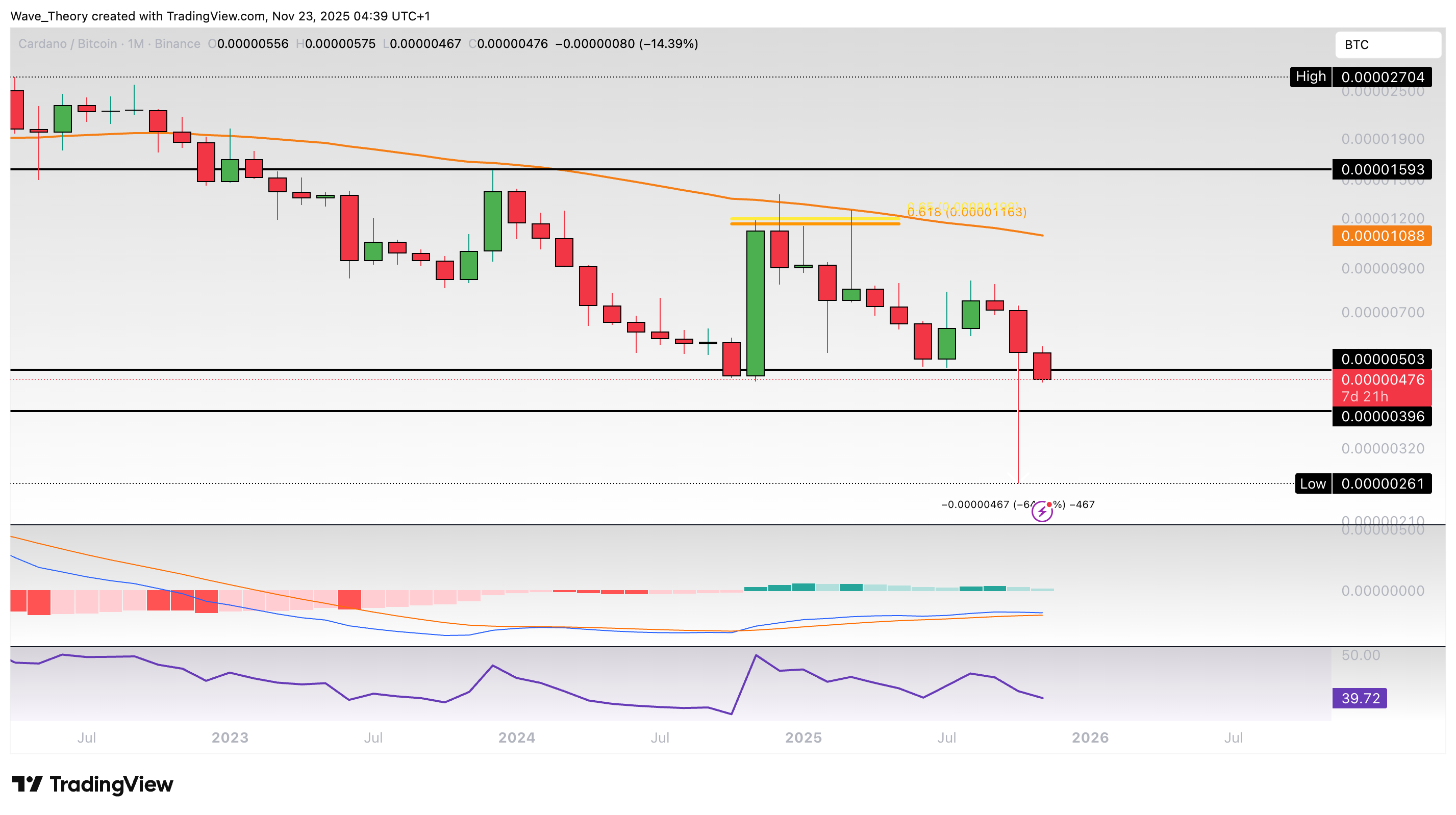Select the 0.00000503 support level label
Image resolution: width=1456 pixels, height=815 pixels.
(1382, 360)
